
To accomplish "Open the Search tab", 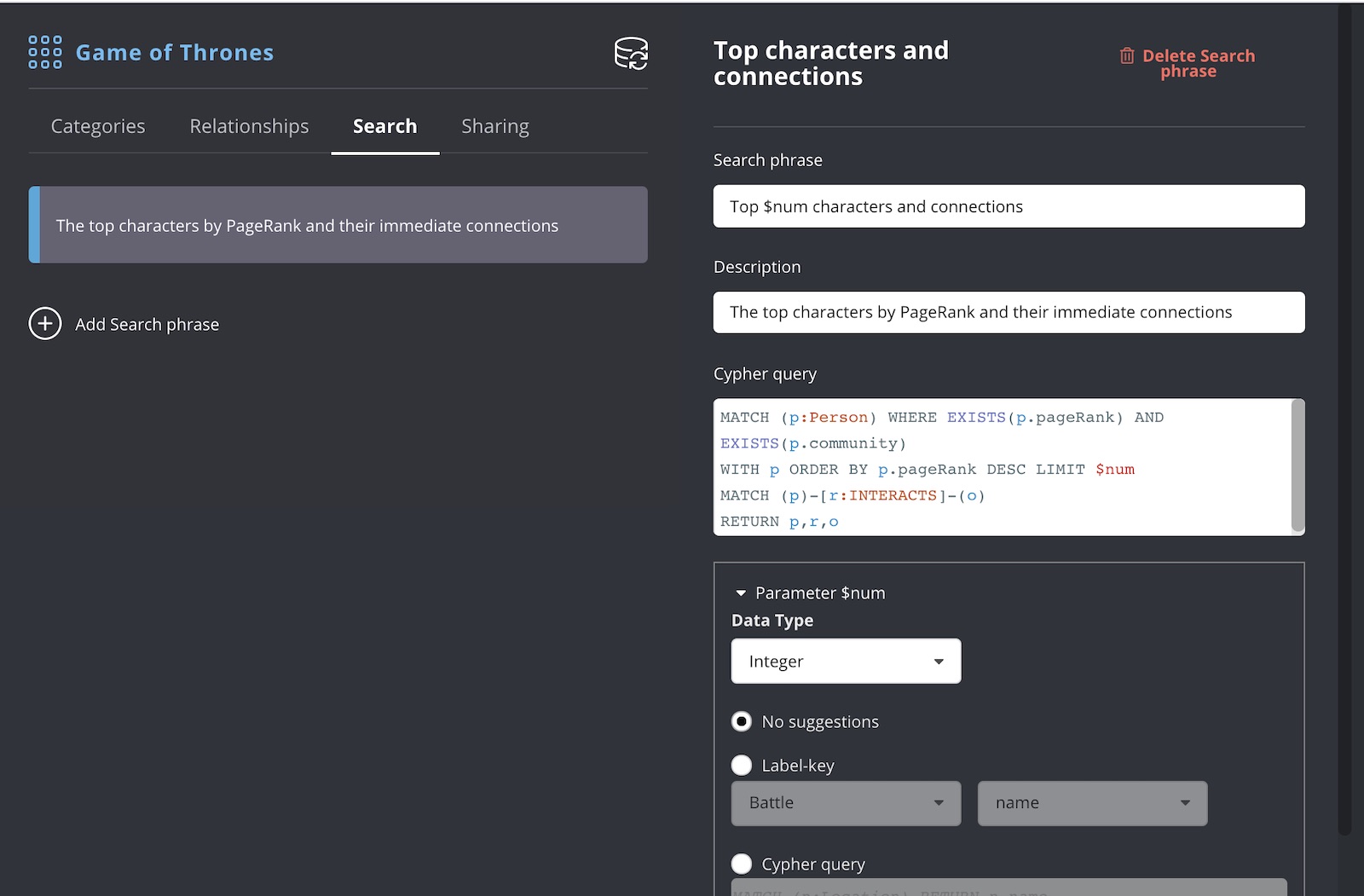I will (x=385, y=126).
